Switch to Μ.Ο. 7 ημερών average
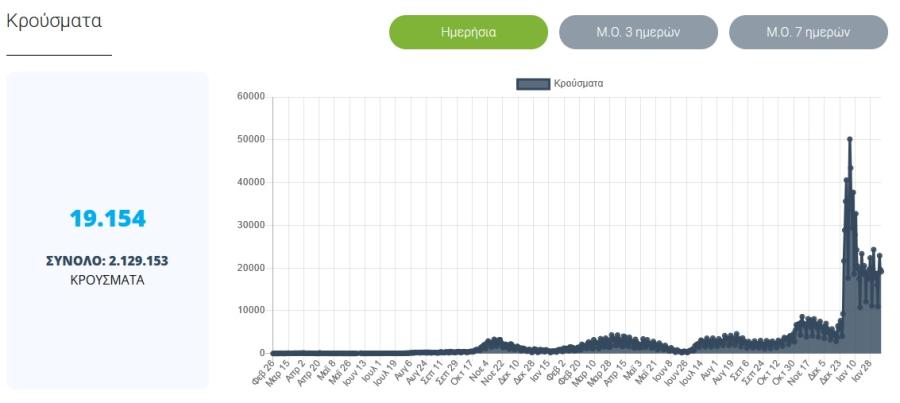Screen dimensions: 900x403 click(808, 32)
